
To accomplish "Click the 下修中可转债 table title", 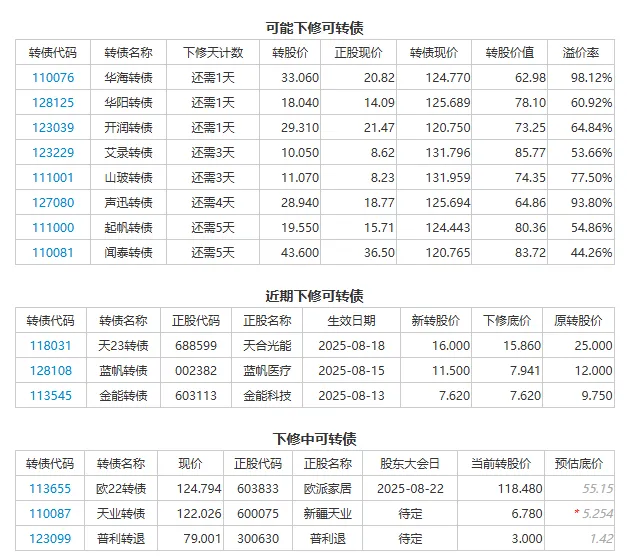I will tap(314, 439).
